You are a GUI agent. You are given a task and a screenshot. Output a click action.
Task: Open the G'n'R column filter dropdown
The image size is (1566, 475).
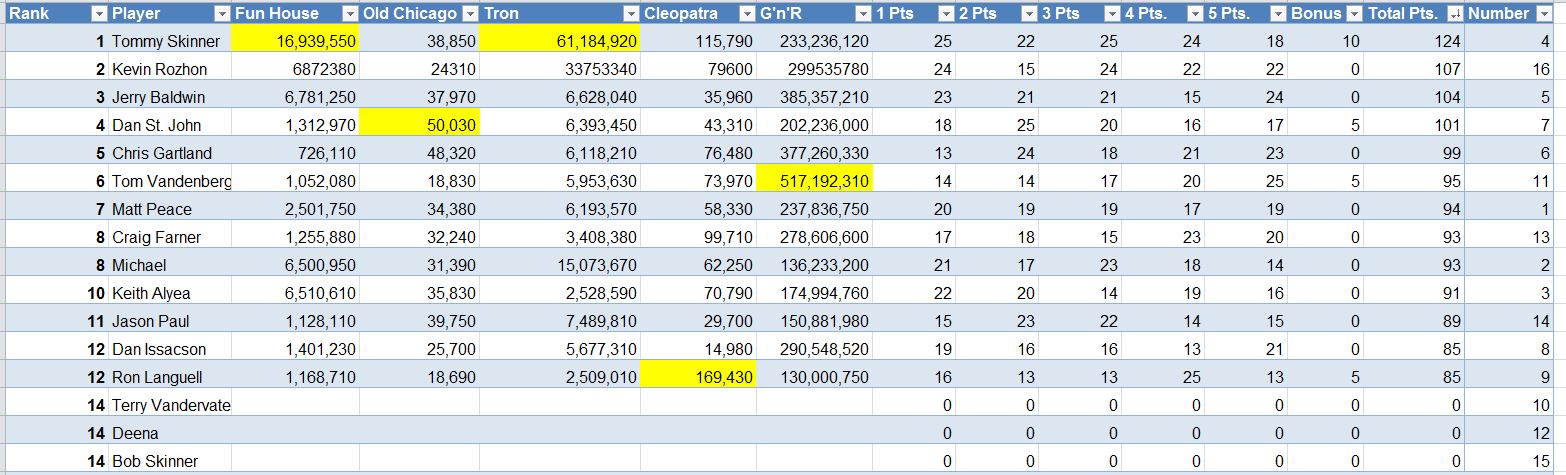tap(861, 14)
